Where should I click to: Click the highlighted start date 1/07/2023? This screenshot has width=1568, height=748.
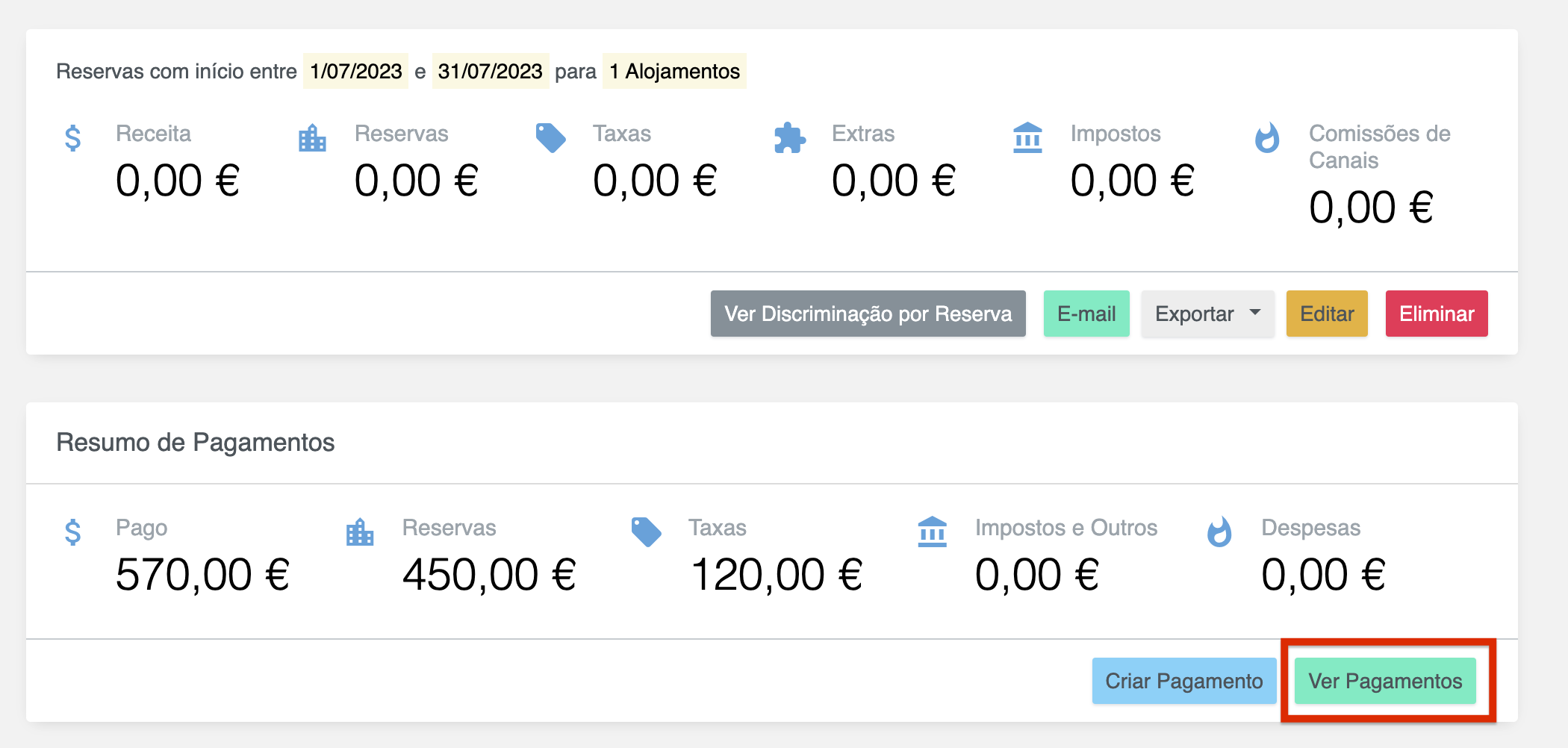pyautogui.click(x=356, y=71)
